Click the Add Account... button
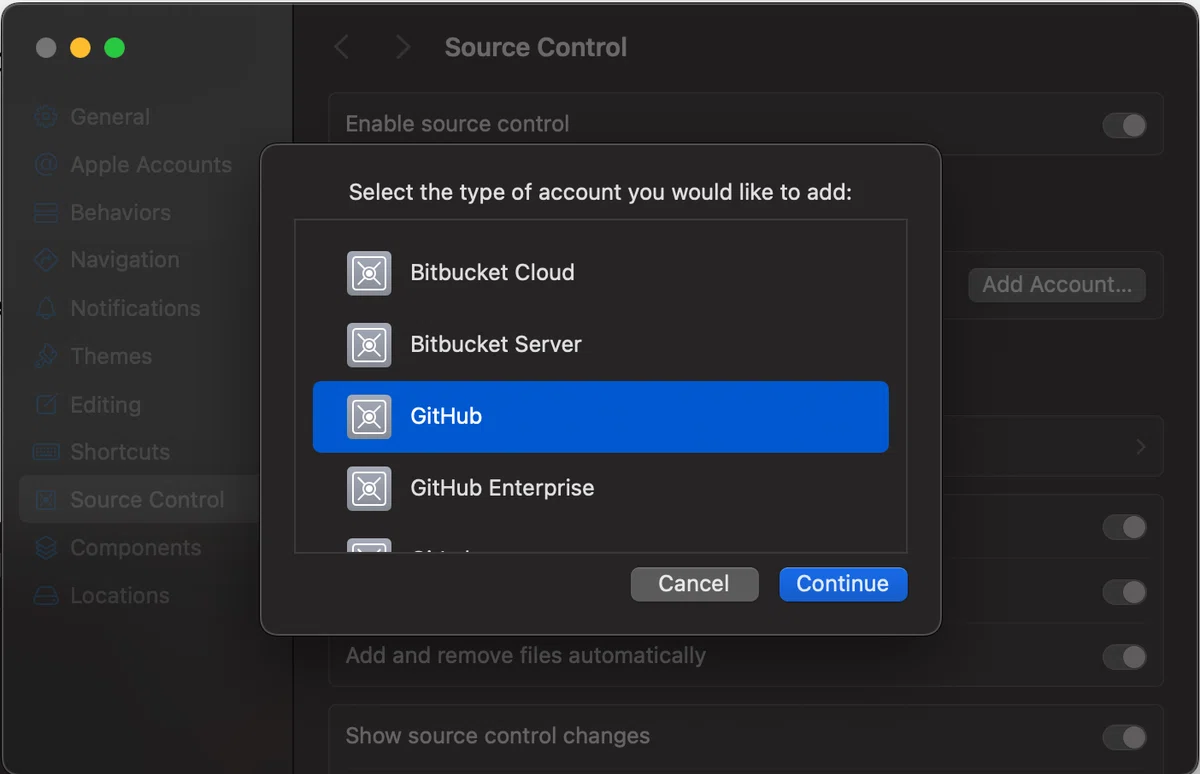The height and width of the screenshot is (774, 1200). (1057, 285)
